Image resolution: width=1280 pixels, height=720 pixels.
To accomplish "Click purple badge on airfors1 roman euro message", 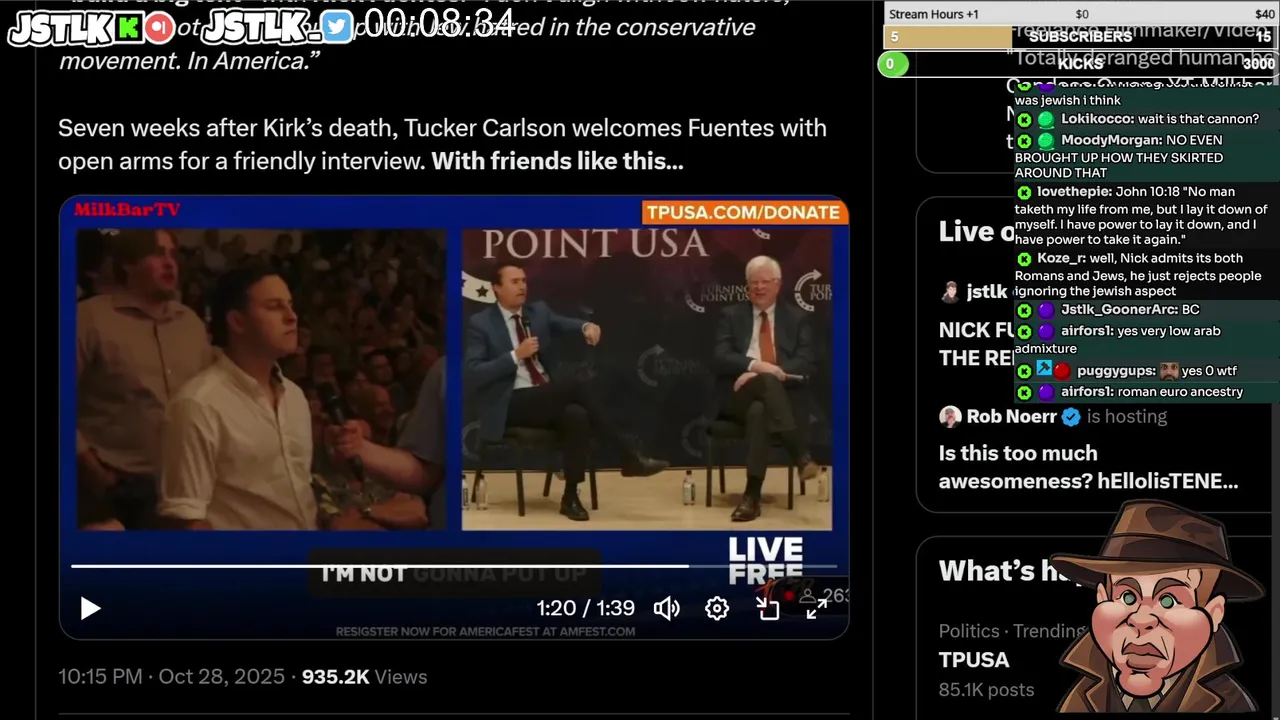I will pos(1045,392).
